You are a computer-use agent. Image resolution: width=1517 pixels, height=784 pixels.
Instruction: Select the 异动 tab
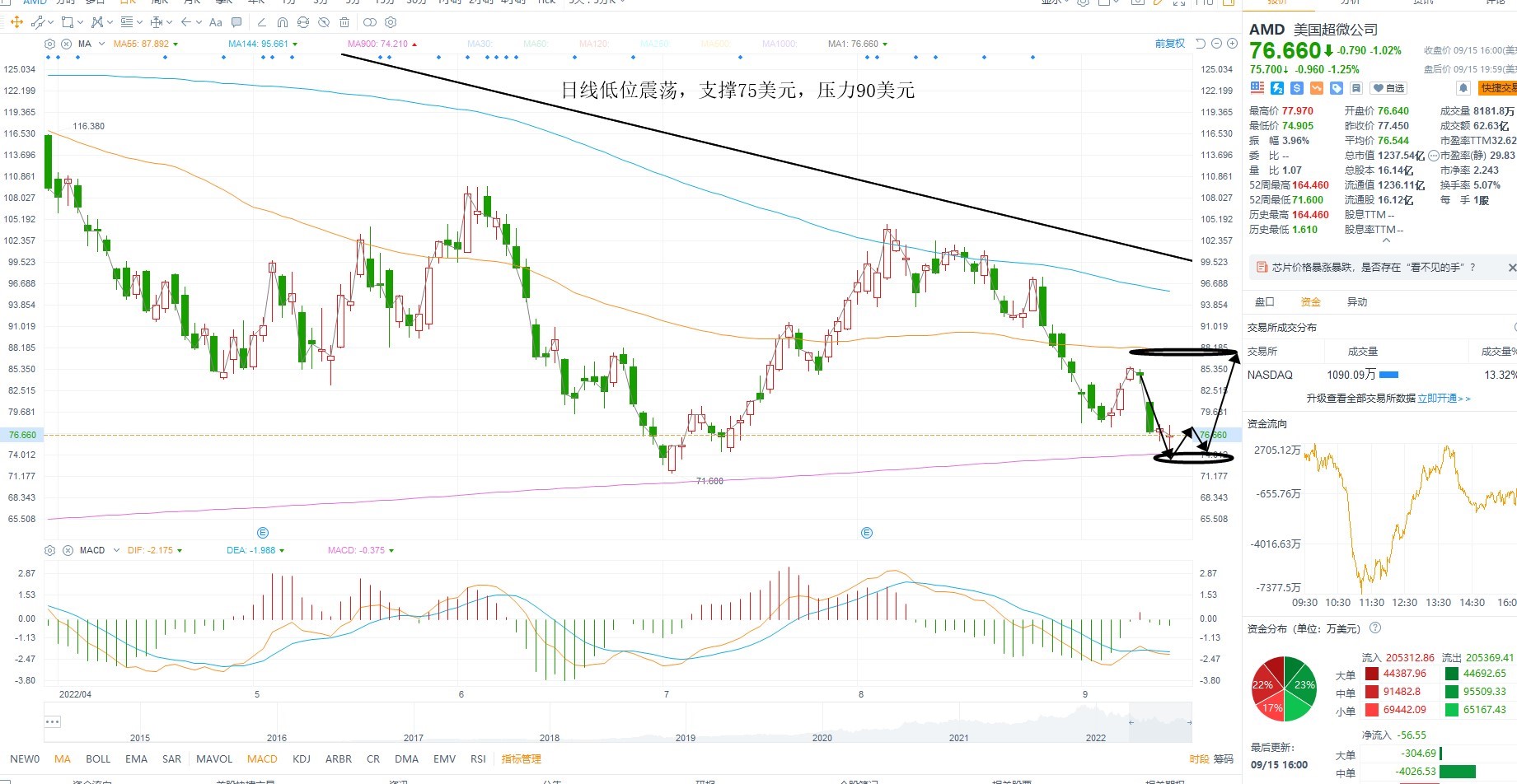1356,302
